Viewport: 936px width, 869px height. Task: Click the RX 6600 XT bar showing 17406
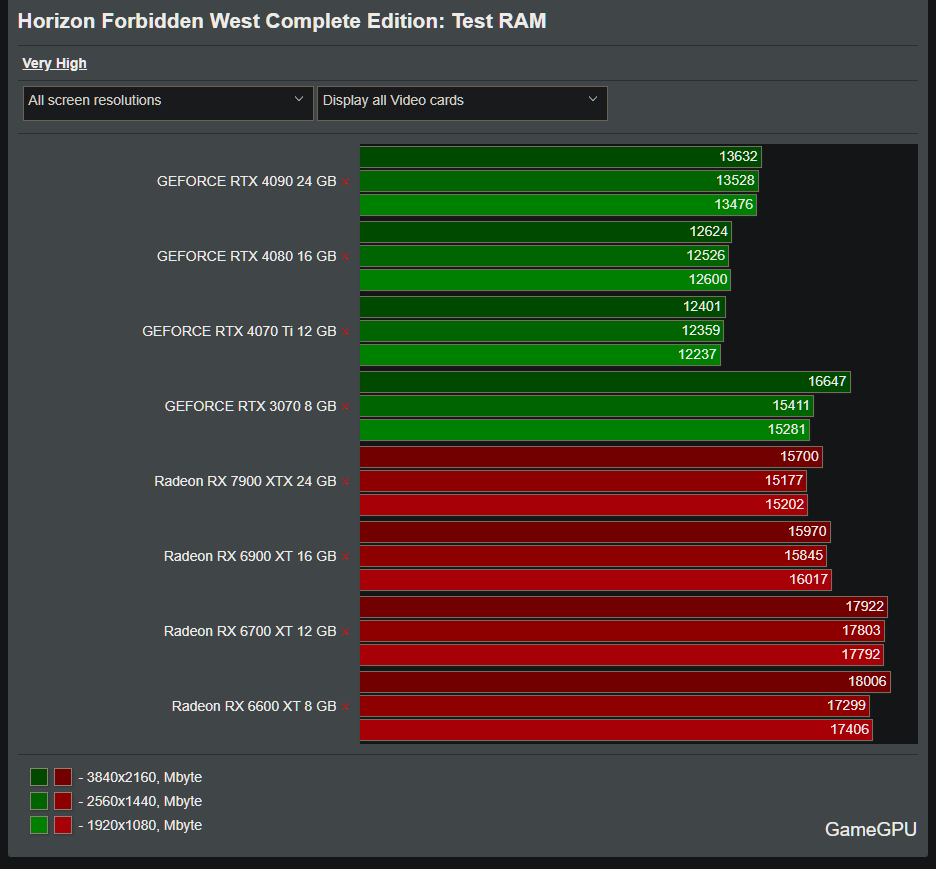click(x=617, y=729)
